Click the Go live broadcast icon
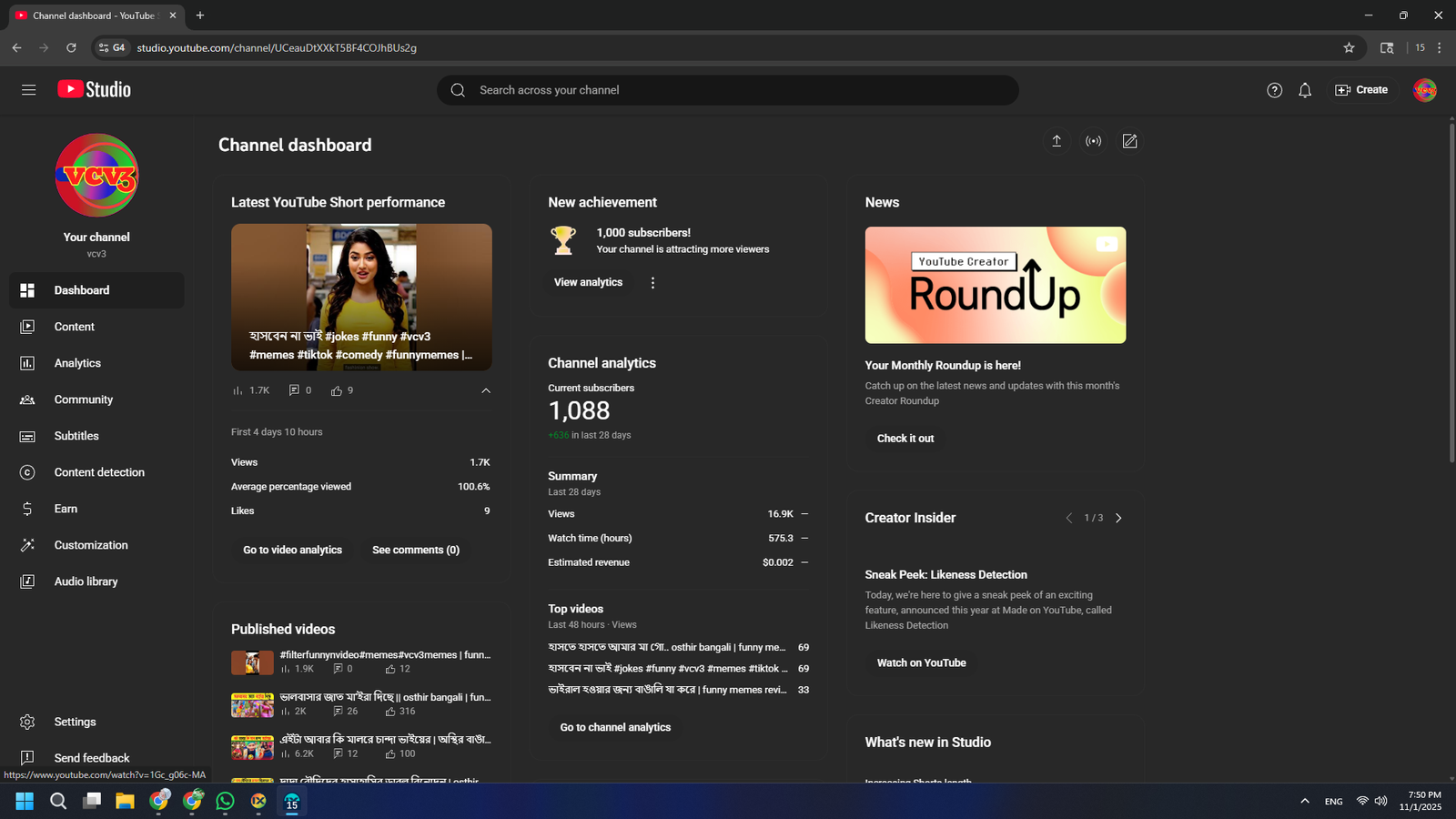 tap(1093, 141)
